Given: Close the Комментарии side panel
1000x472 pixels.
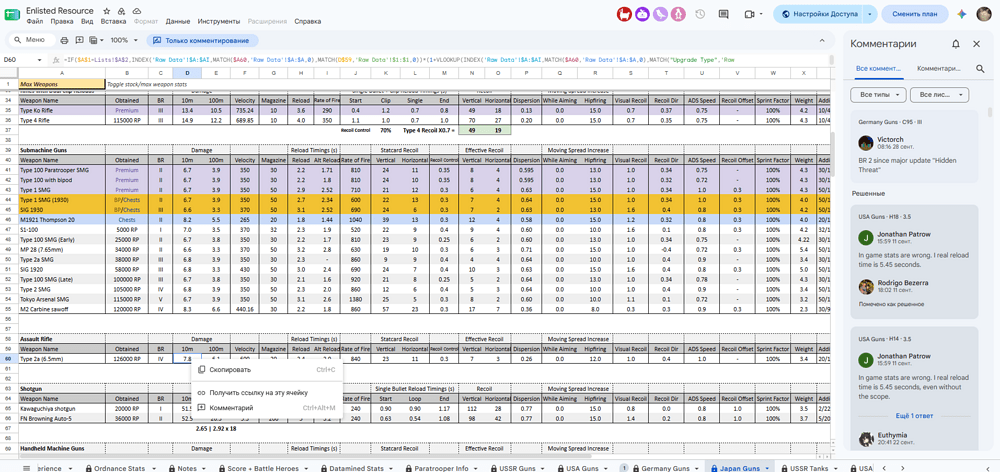Looking at the screenshot, I should tap(976, 44).
